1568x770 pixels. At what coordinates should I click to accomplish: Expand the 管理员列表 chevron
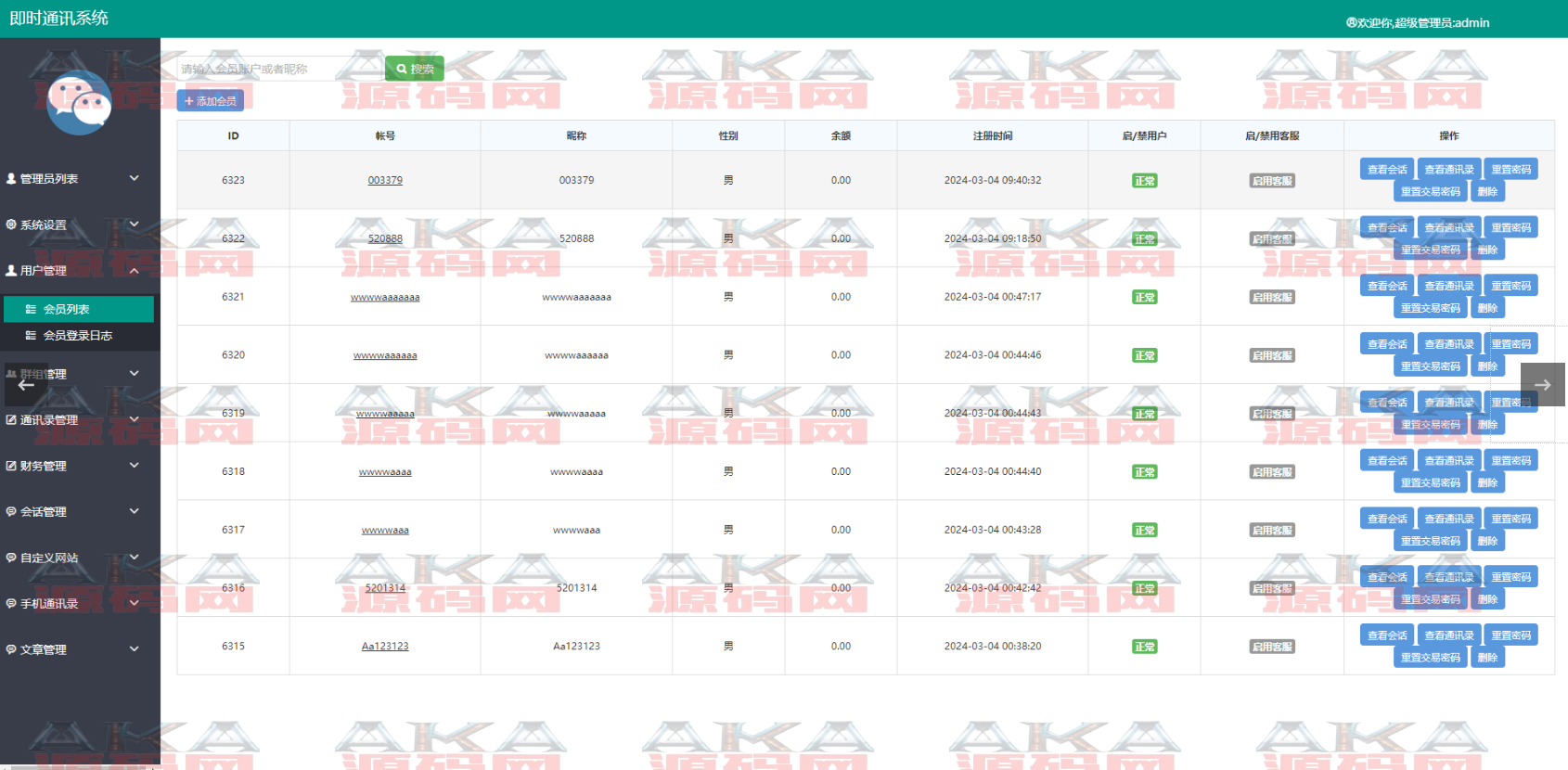(x=134, y=178)
